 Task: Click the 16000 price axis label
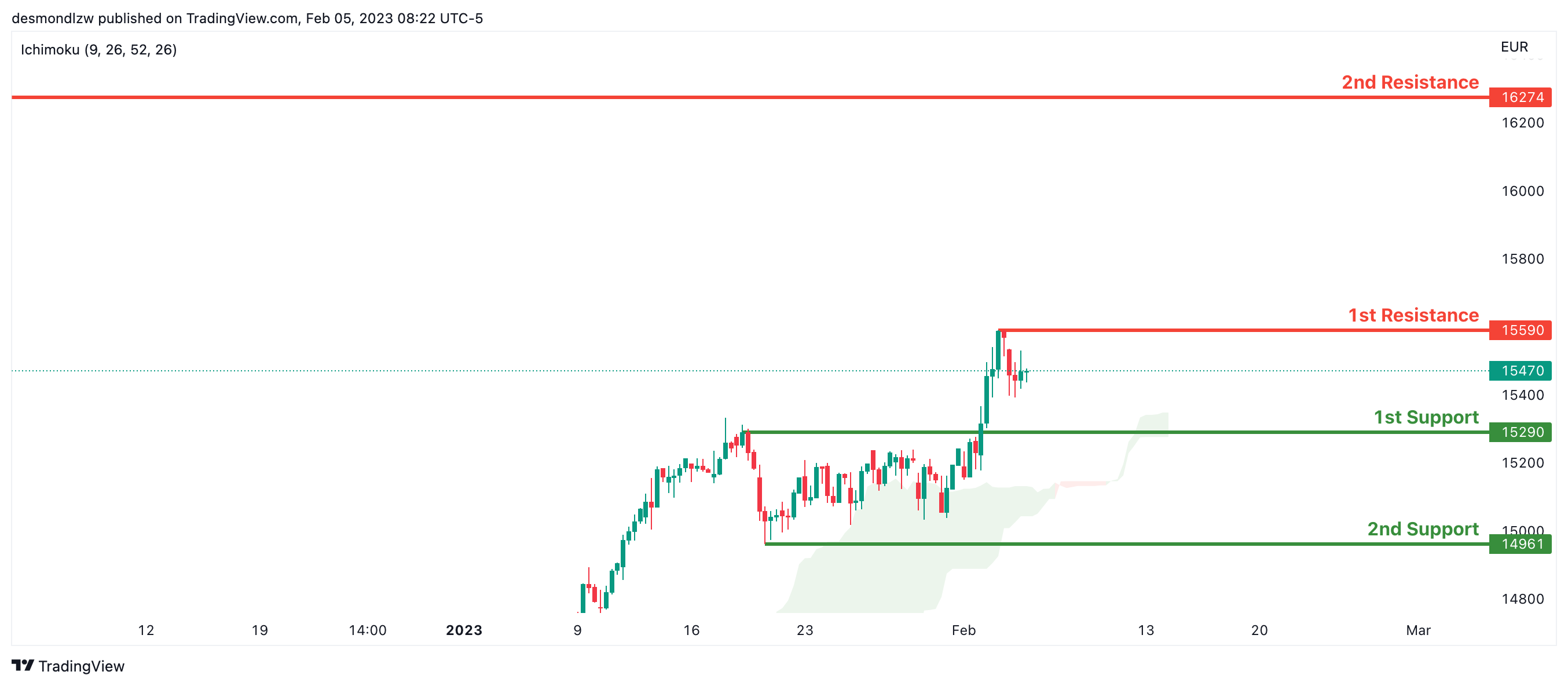[1522, 191]
